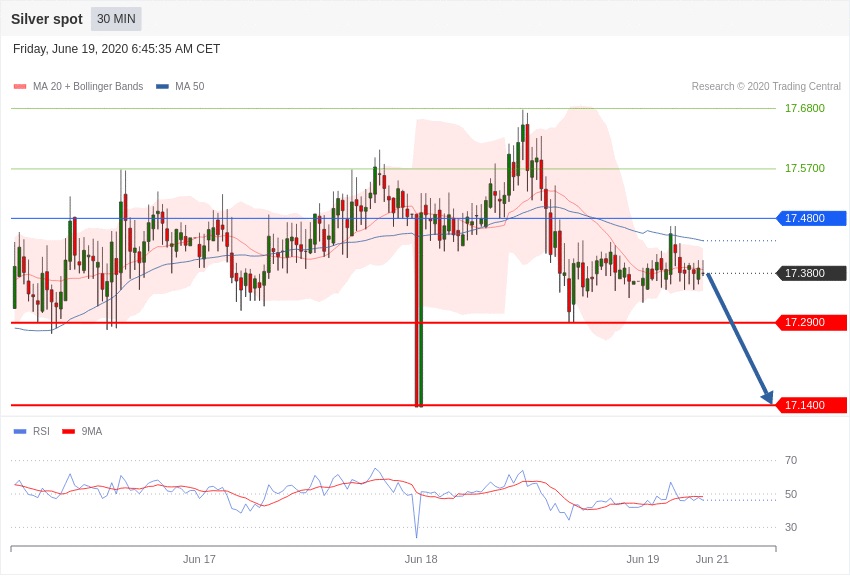Select the Jun 17 date on time axis
The width and height of the screenshot is (850, 576).
pyautogui.click(x=199, y=559)
